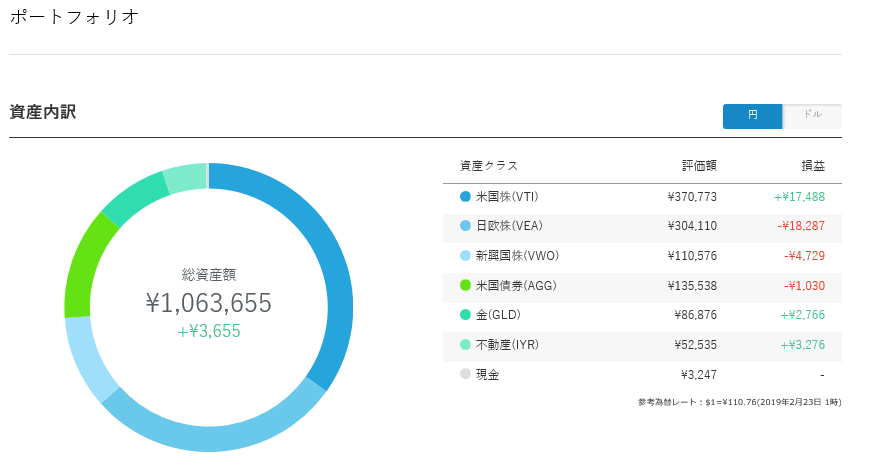
Task: Click the 参考為替レート exchange rate note
Action: pyautogui.click(x=739, y=402)
